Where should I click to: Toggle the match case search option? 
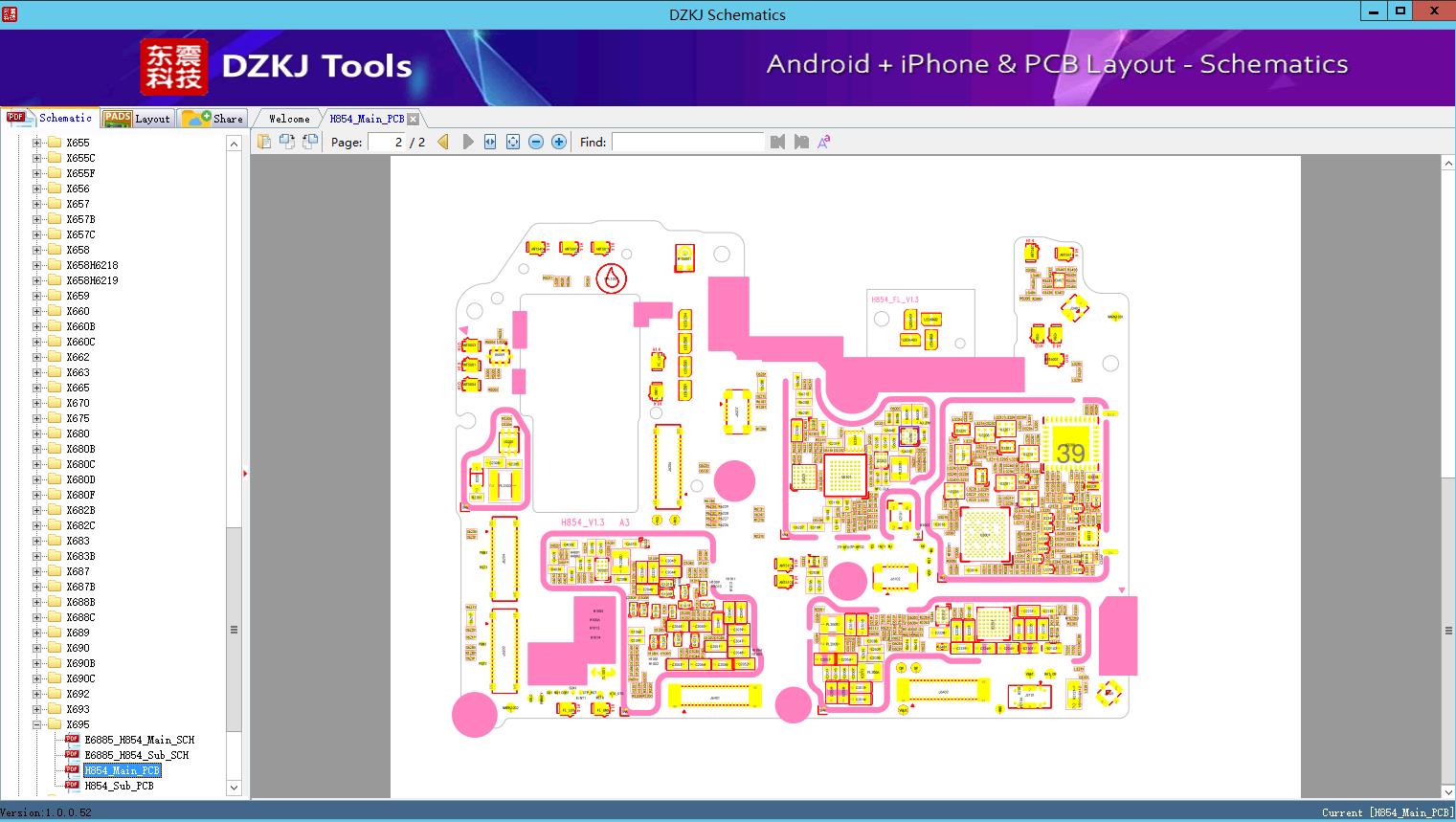point(824,142)
